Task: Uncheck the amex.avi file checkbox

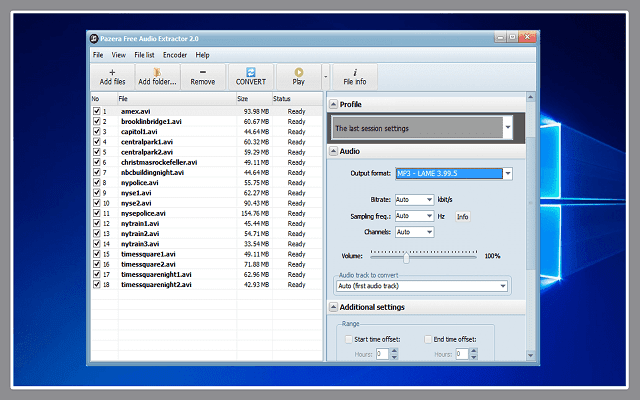Action: (x=97, y=112)
